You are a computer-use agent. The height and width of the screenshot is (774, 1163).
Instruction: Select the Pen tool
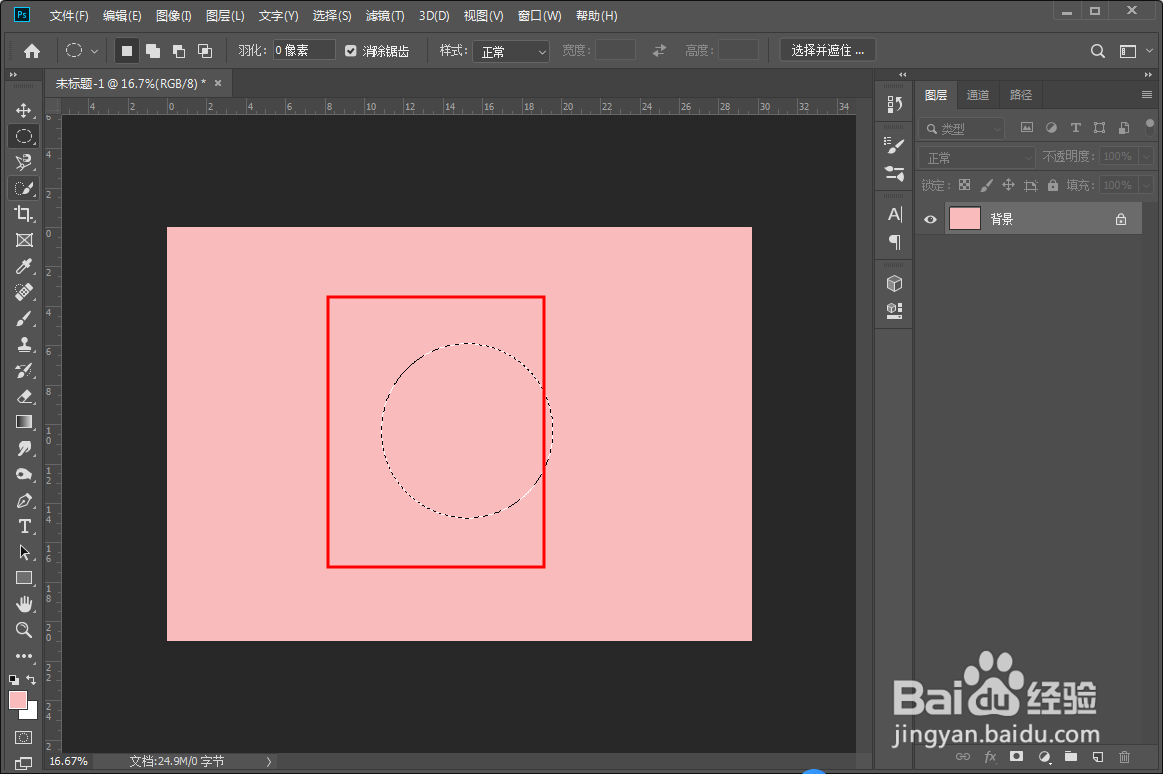tap(24, 500)
